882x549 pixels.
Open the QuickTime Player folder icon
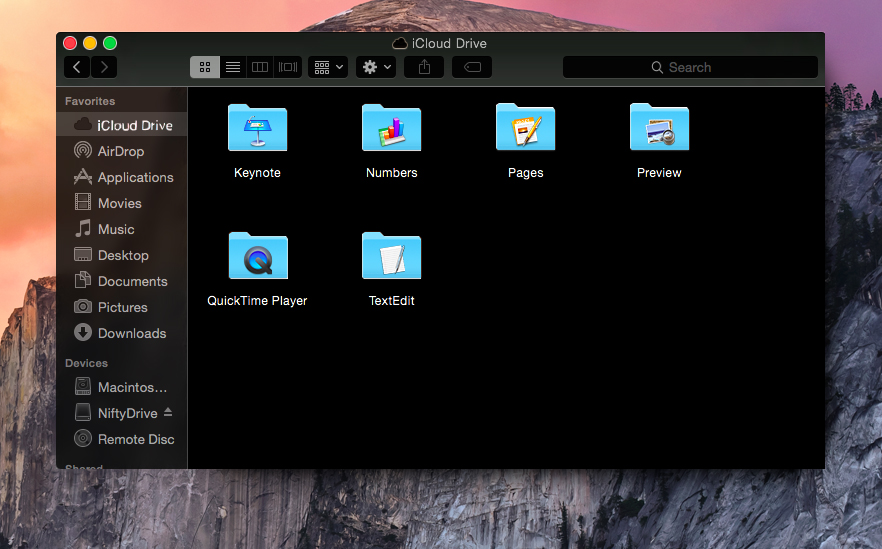coord(258,255)
